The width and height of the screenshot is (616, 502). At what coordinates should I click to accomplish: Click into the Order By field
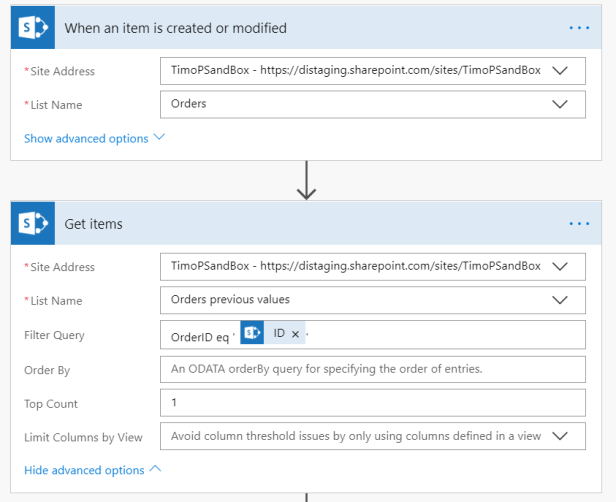click(x=372, y=369)
